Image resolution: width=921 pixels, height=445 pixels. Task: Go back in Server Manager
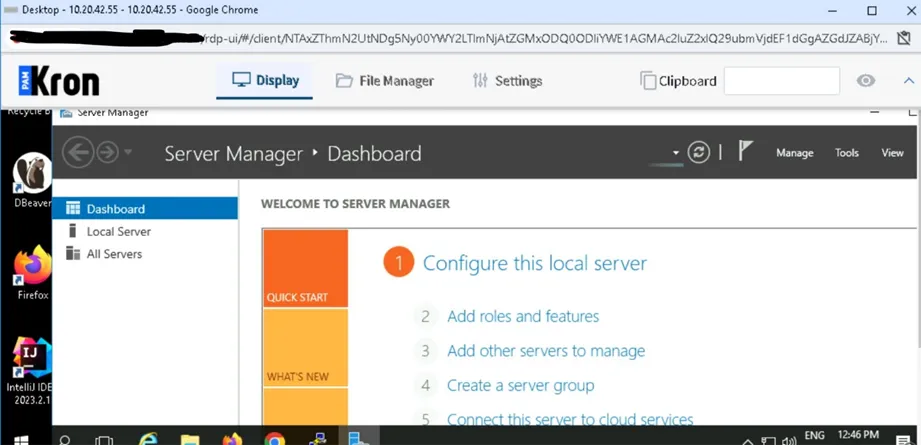coord(78,153)
